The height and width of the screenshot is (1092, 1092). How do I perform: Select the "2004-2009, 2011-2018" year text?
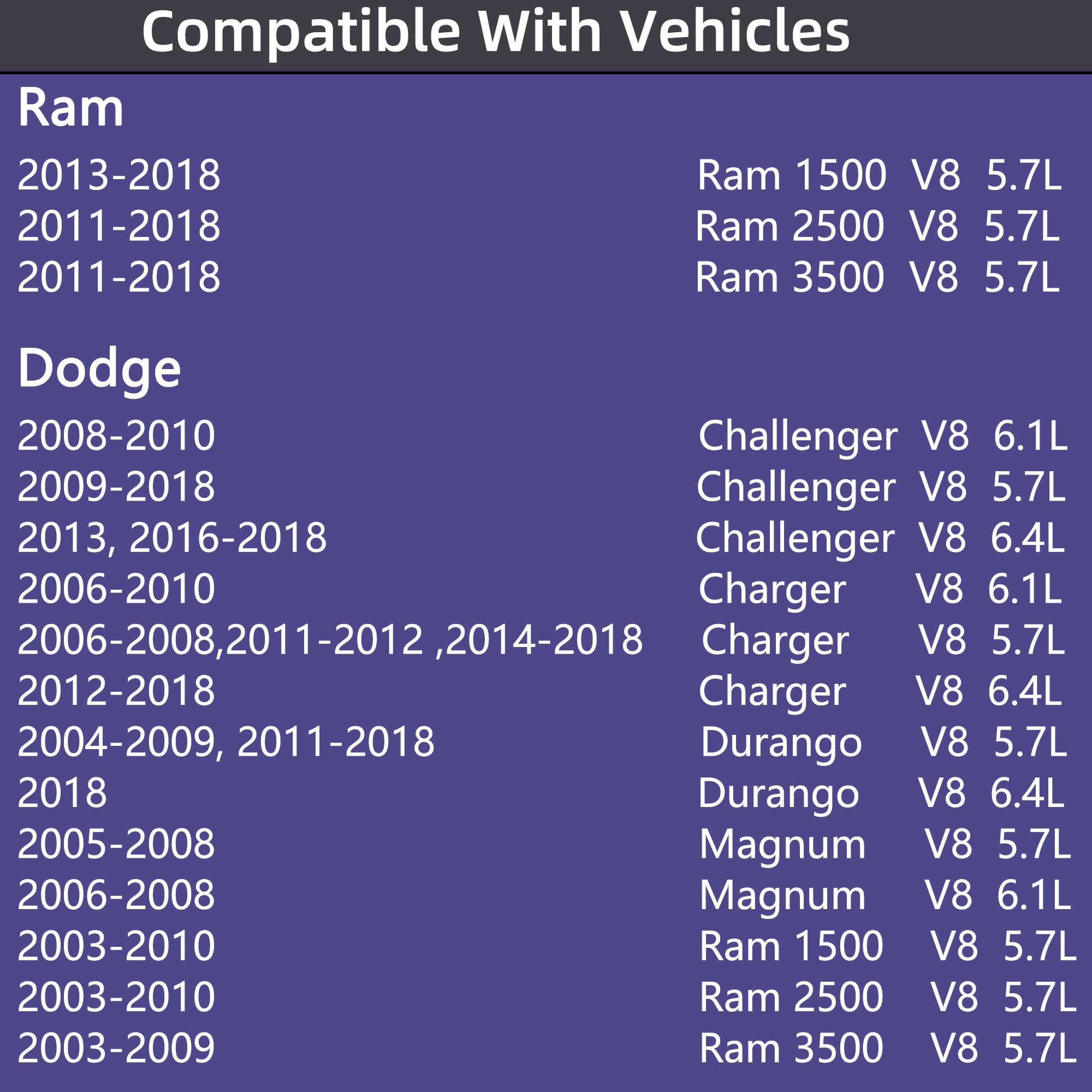226,741
